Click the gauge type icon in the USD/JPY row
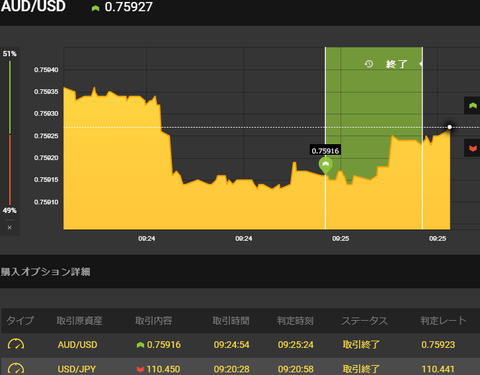This screenshot has height=375, width=480. 16,369
